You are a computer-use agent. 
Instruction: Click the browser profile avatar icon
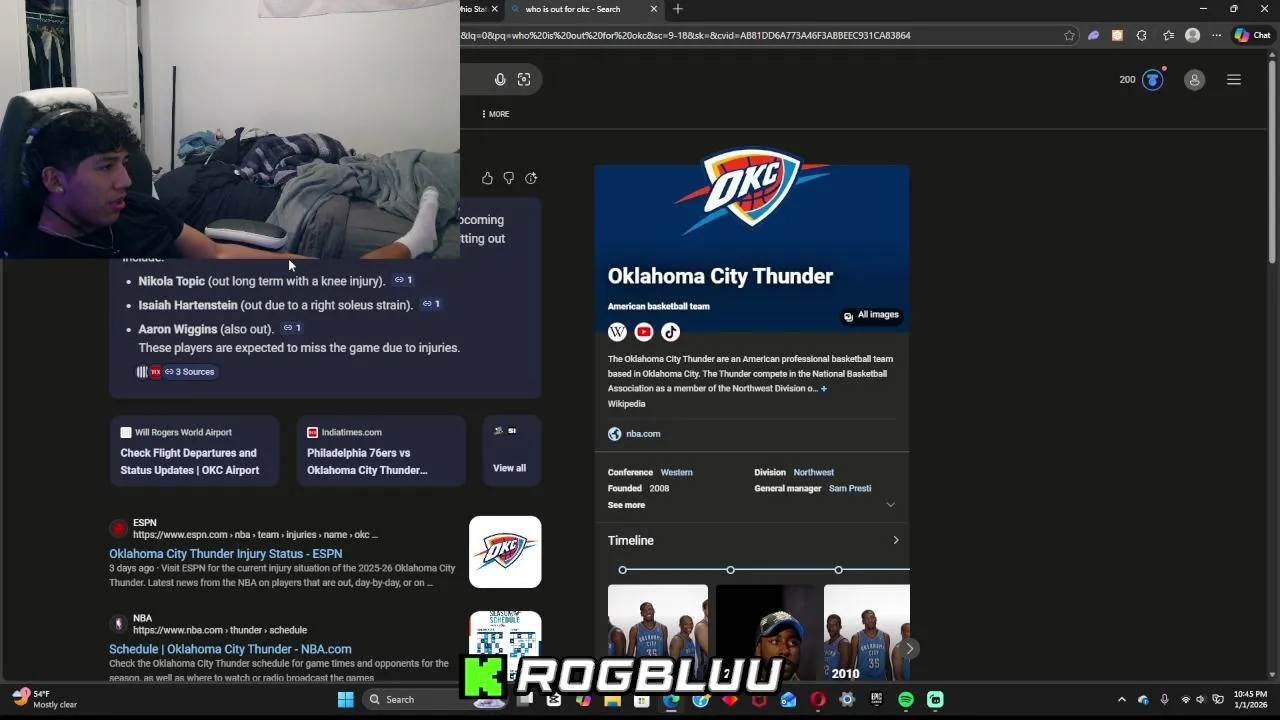click(1192, 35)
